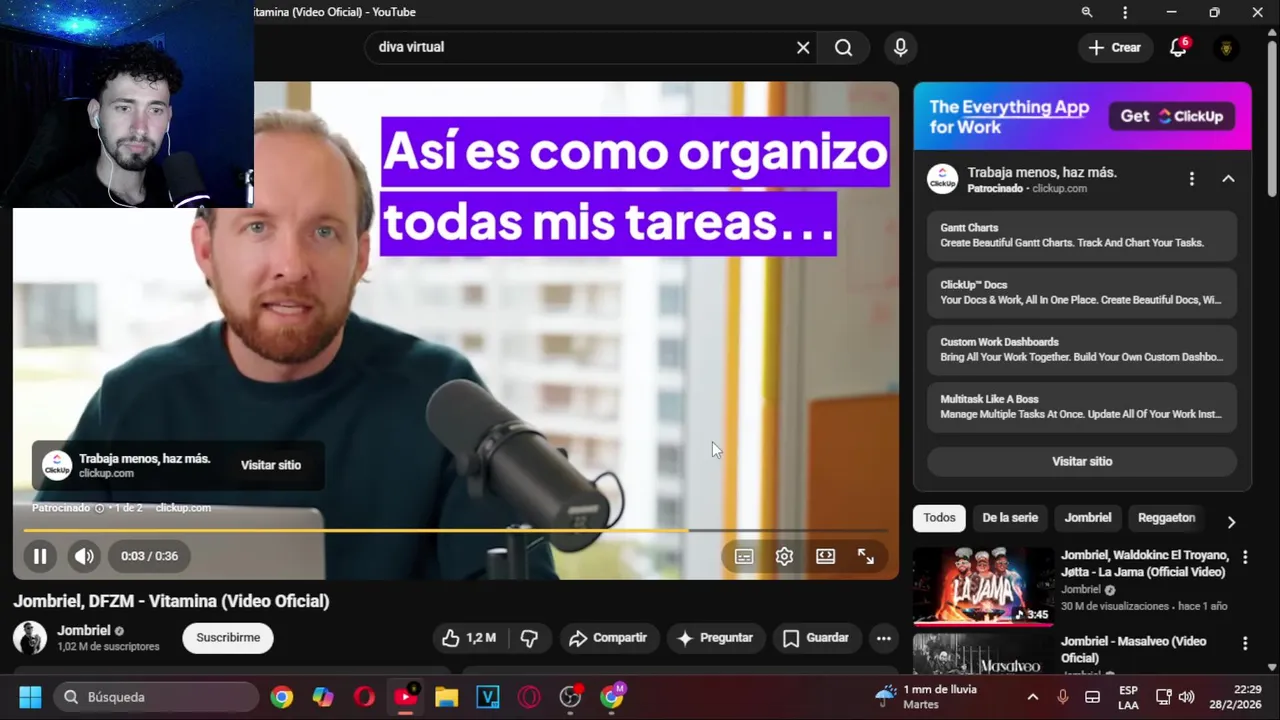Select the Jombriel filter chip
The width and height of the screenshot is (1280, 720).
[x=1088, y=517]
